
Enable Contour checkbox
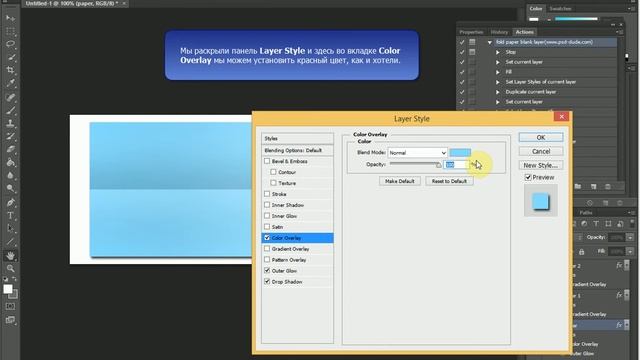(273, 172)
